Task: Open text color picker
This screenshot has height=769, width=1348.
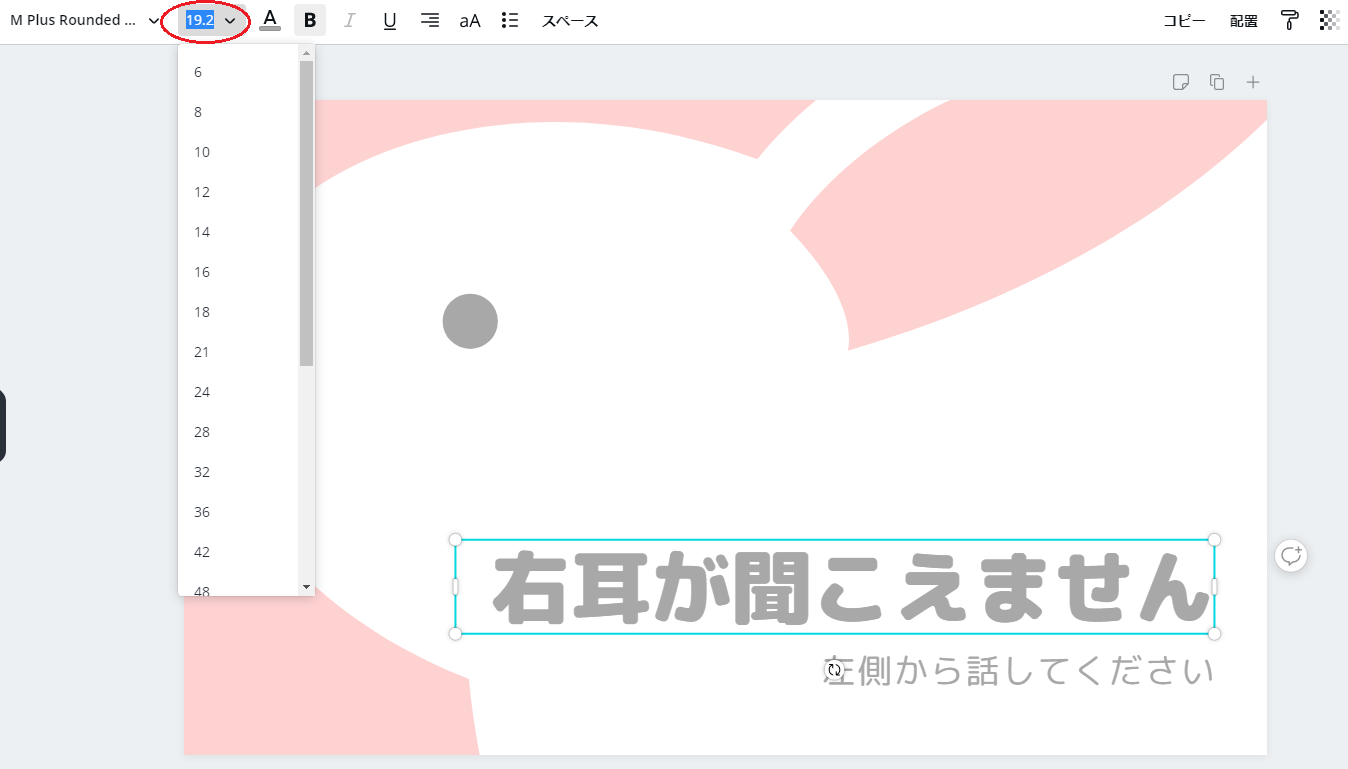Action: pos(270,20)
